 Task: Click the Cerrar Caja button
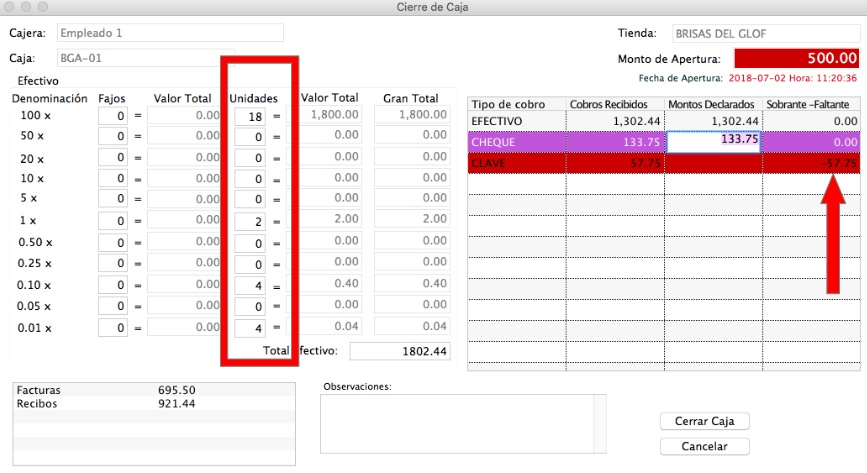click(704, 421)
